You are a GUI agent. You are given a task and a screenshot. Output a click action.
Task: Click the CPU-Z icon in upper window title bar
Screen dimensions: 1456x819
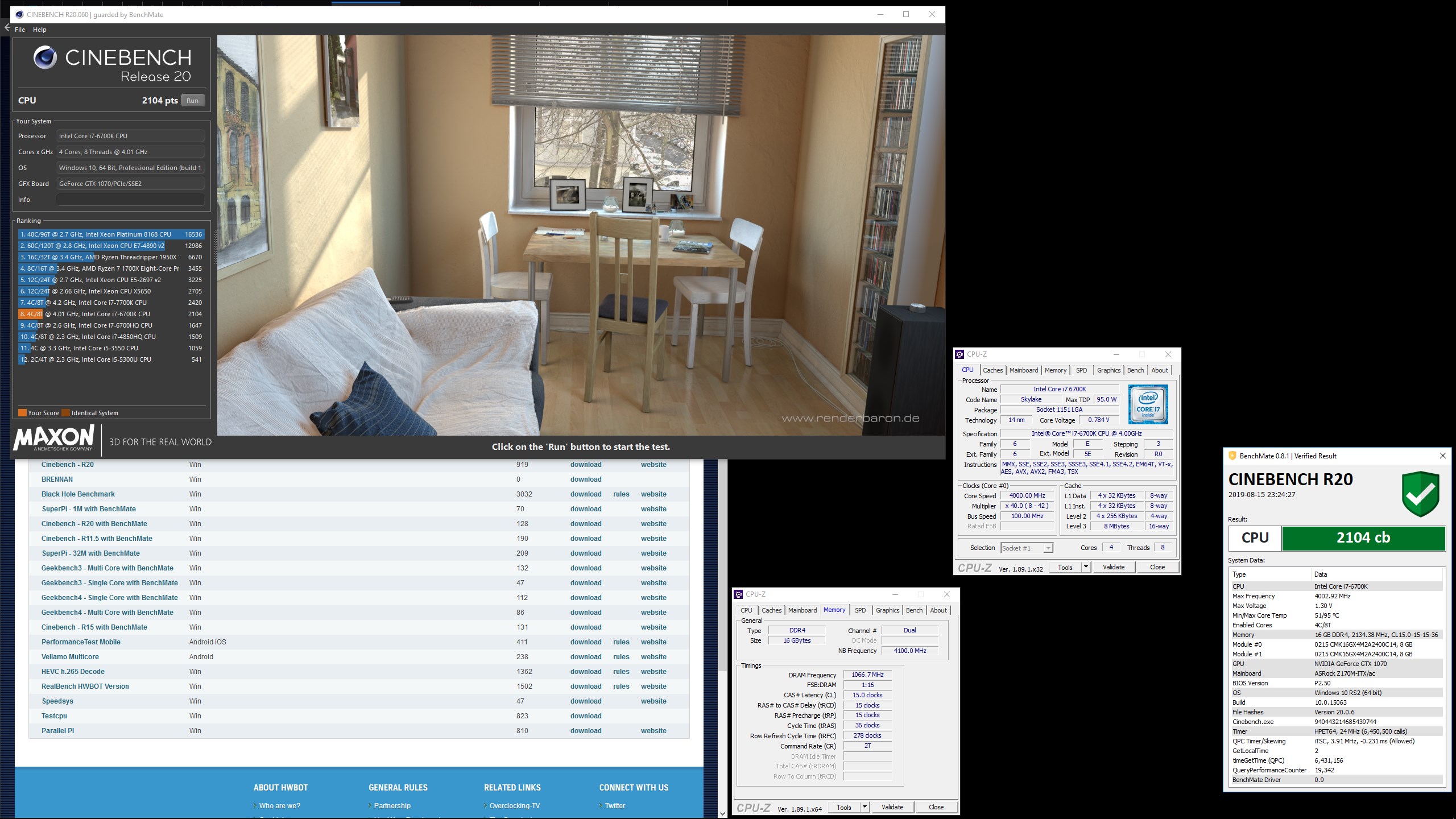pos(960,354)
